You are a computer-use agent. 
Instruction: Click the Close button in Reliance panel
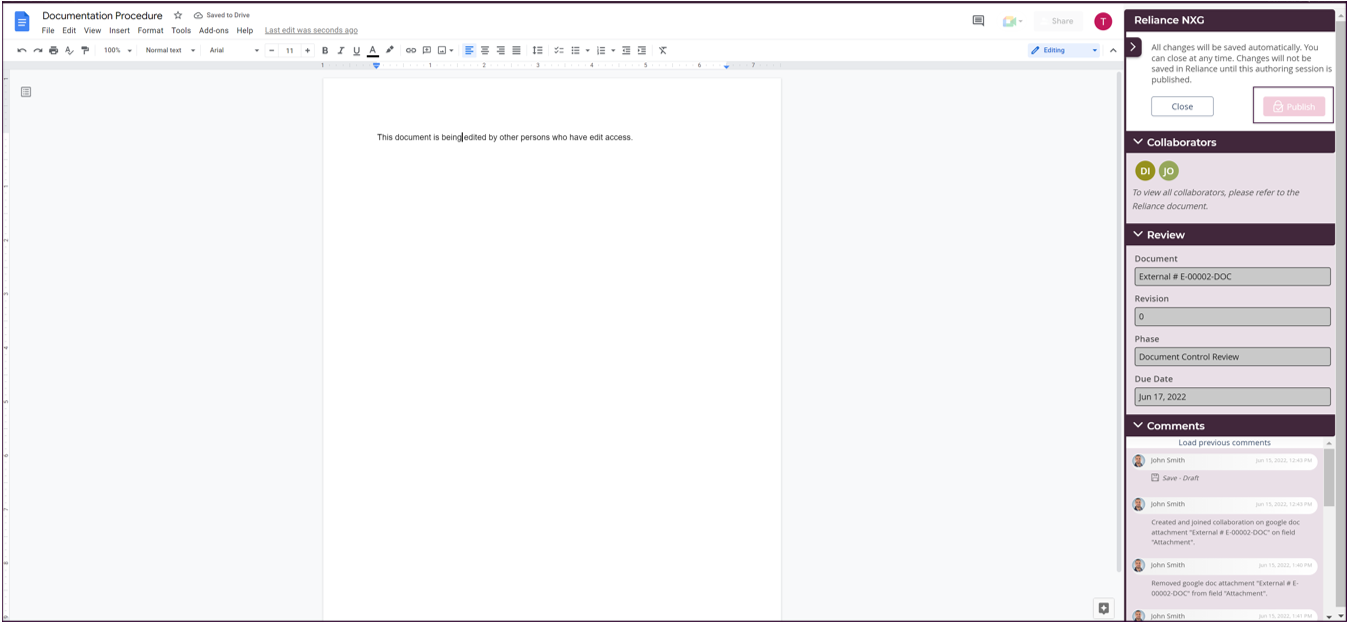pos(1182,107)
